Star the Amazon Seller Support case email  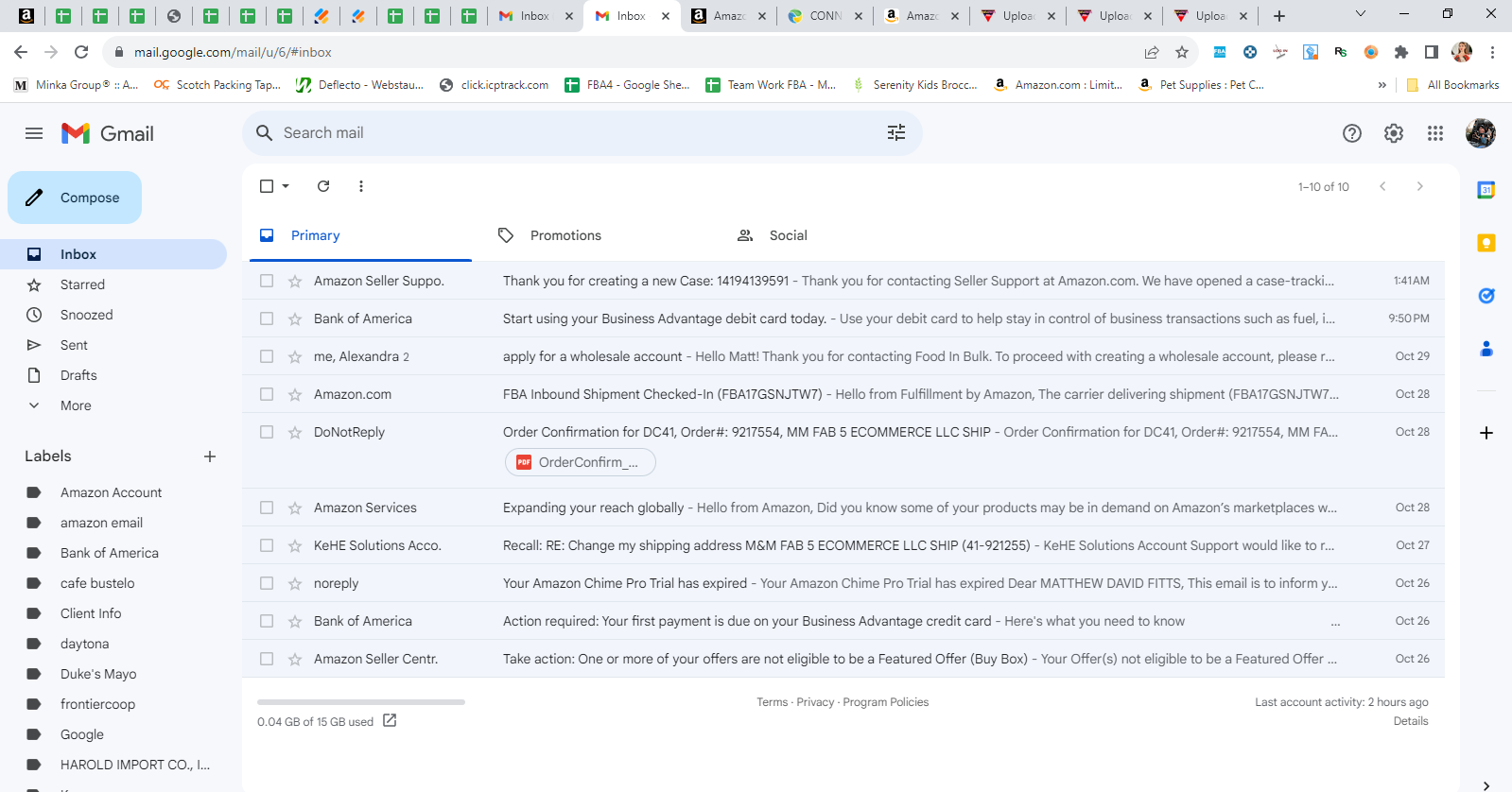295,281
